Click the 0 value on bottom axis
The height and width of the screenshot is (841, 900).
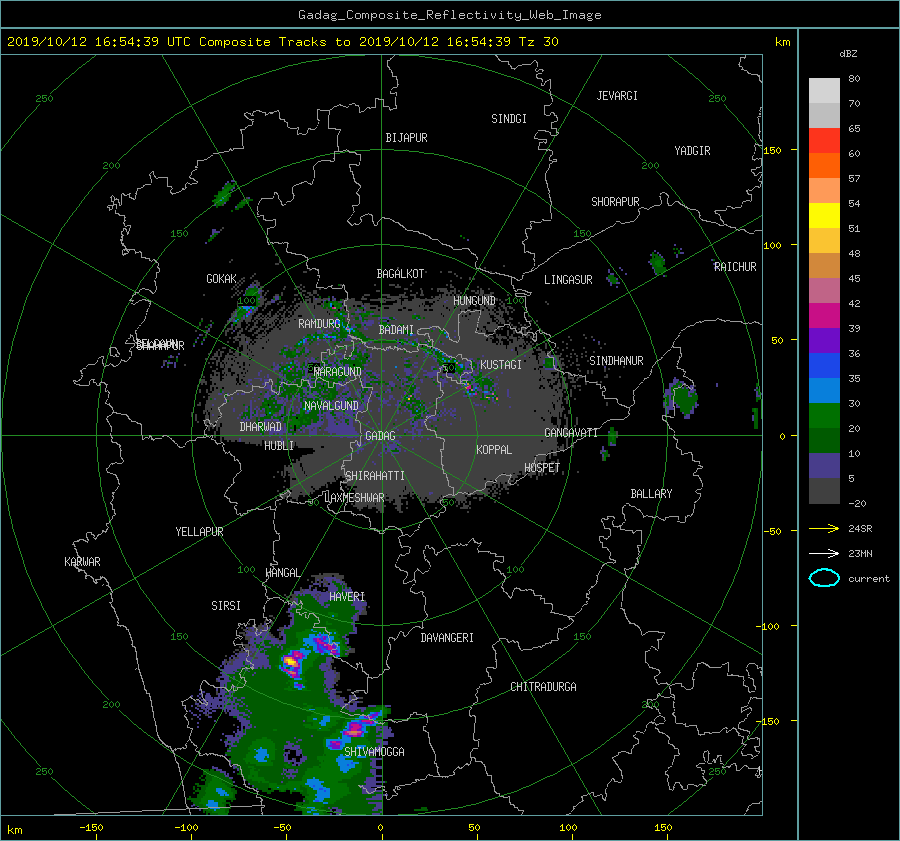point(380,828)
